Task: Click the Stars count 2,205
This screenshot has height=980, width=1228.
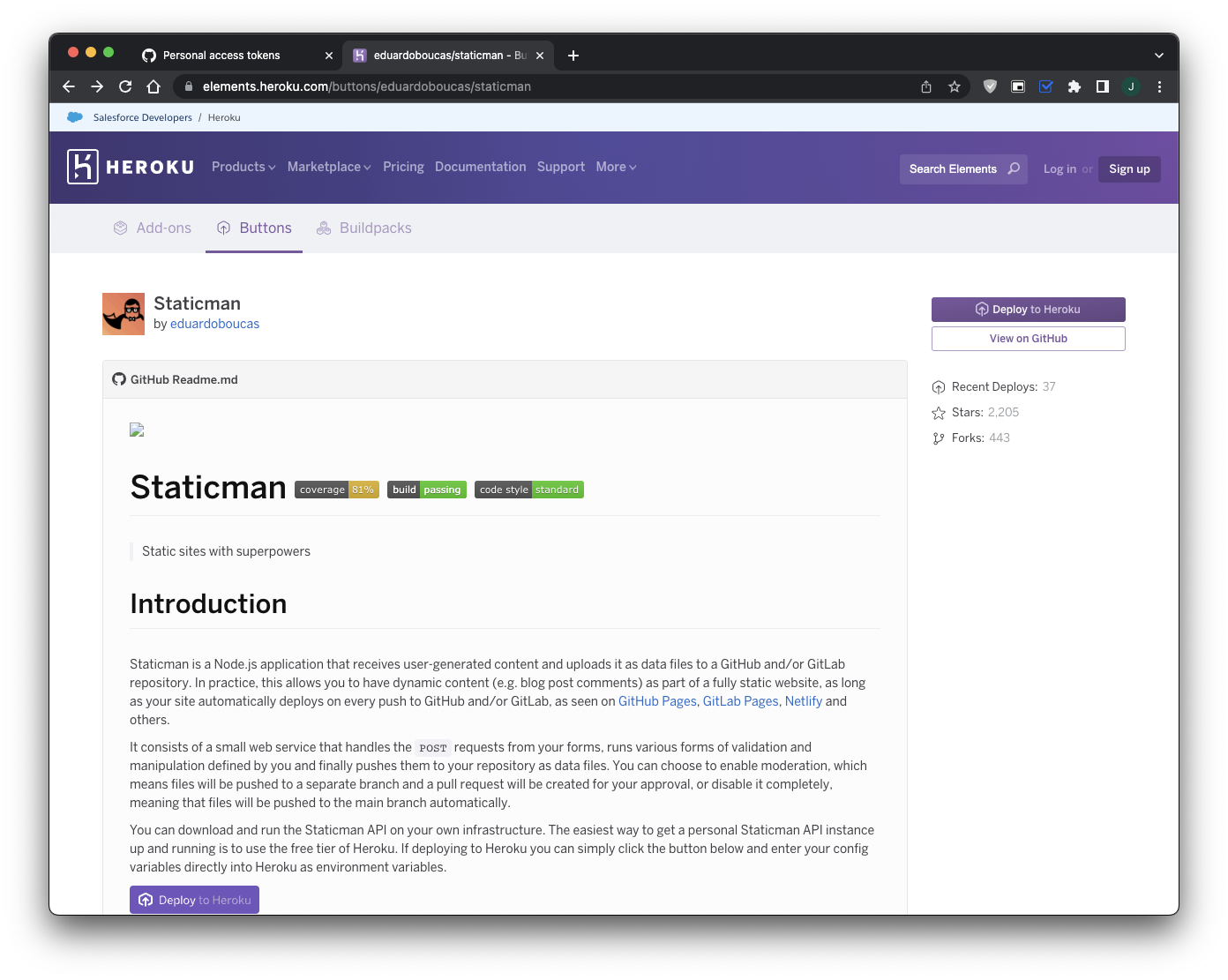Action: click(1003, 412)
